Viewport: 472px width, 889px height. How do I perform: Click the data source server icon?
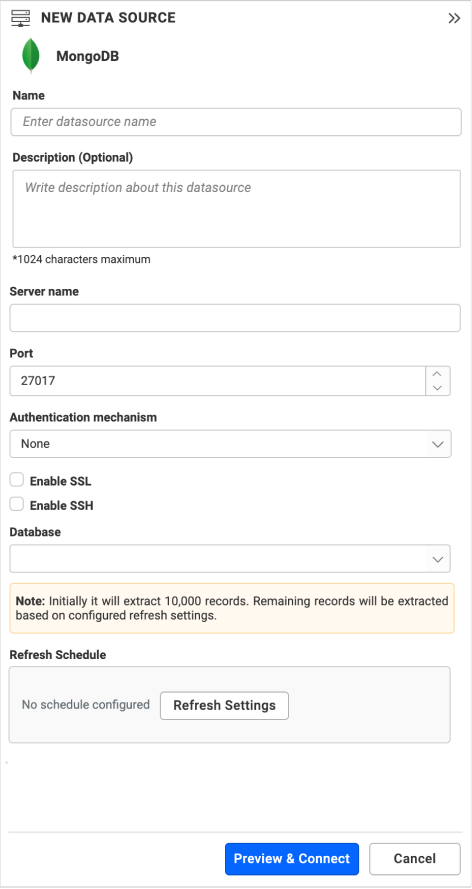[x=21, y=18]
